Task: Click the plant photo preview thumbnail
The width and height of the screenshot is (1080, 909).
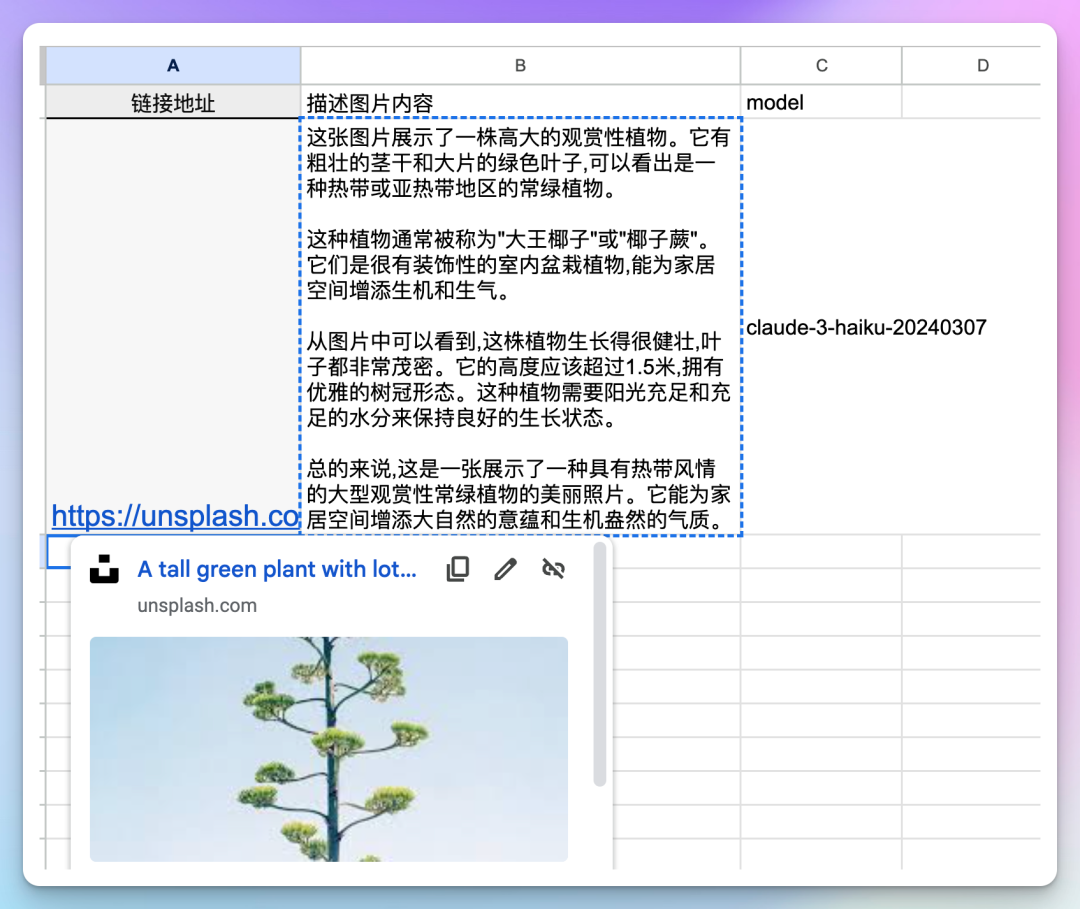Action: click(329, 749)
